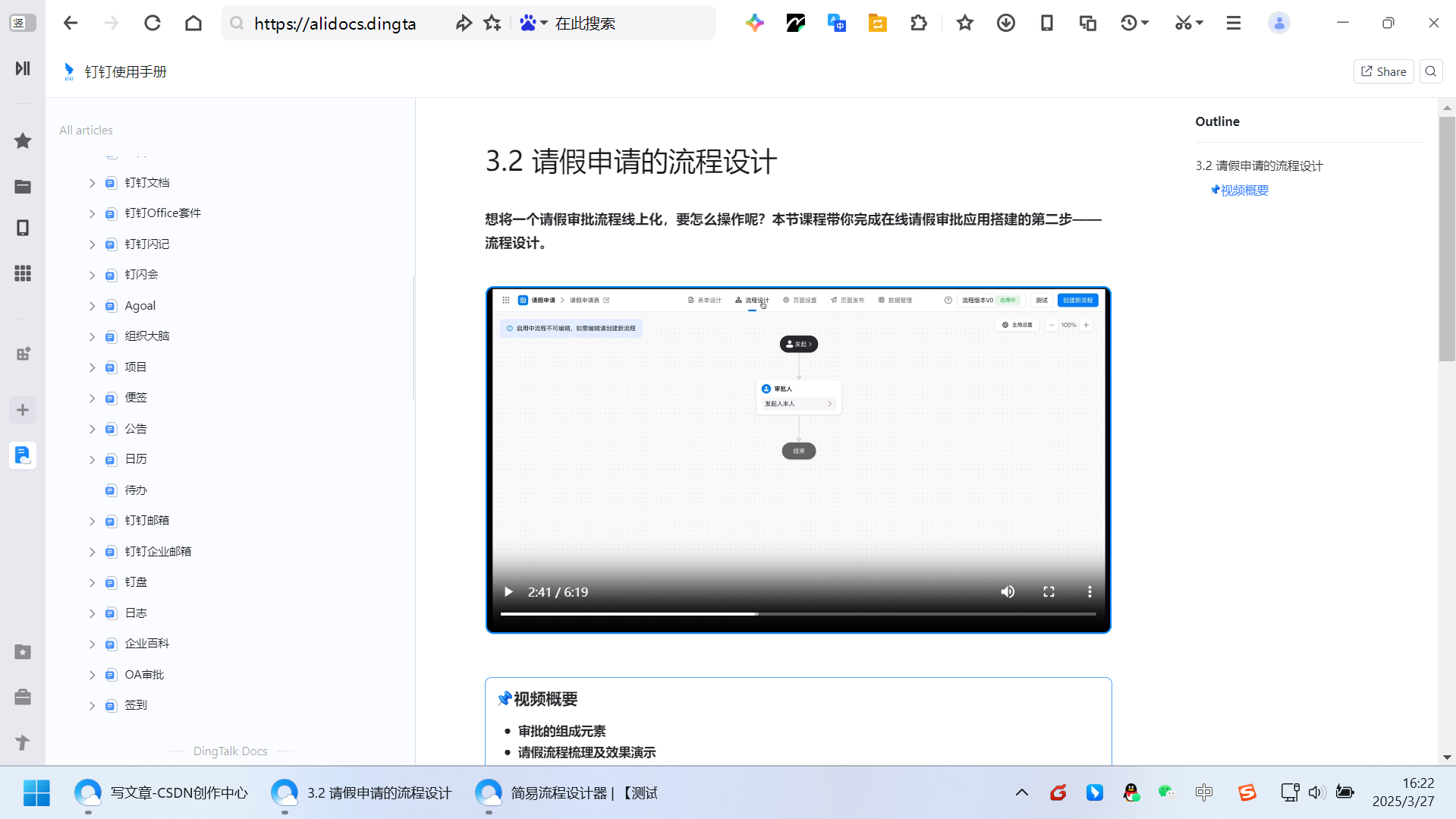Open the translate extension icon
Screen dimensions: 1456x819
click(x=837, y=23)
